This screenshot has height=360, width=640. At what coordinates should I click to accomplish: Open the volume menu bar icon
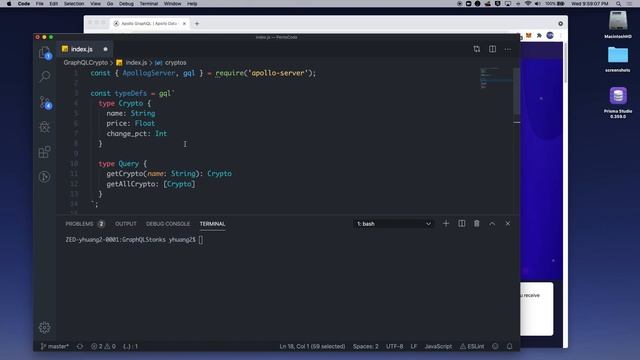[538, 4]
